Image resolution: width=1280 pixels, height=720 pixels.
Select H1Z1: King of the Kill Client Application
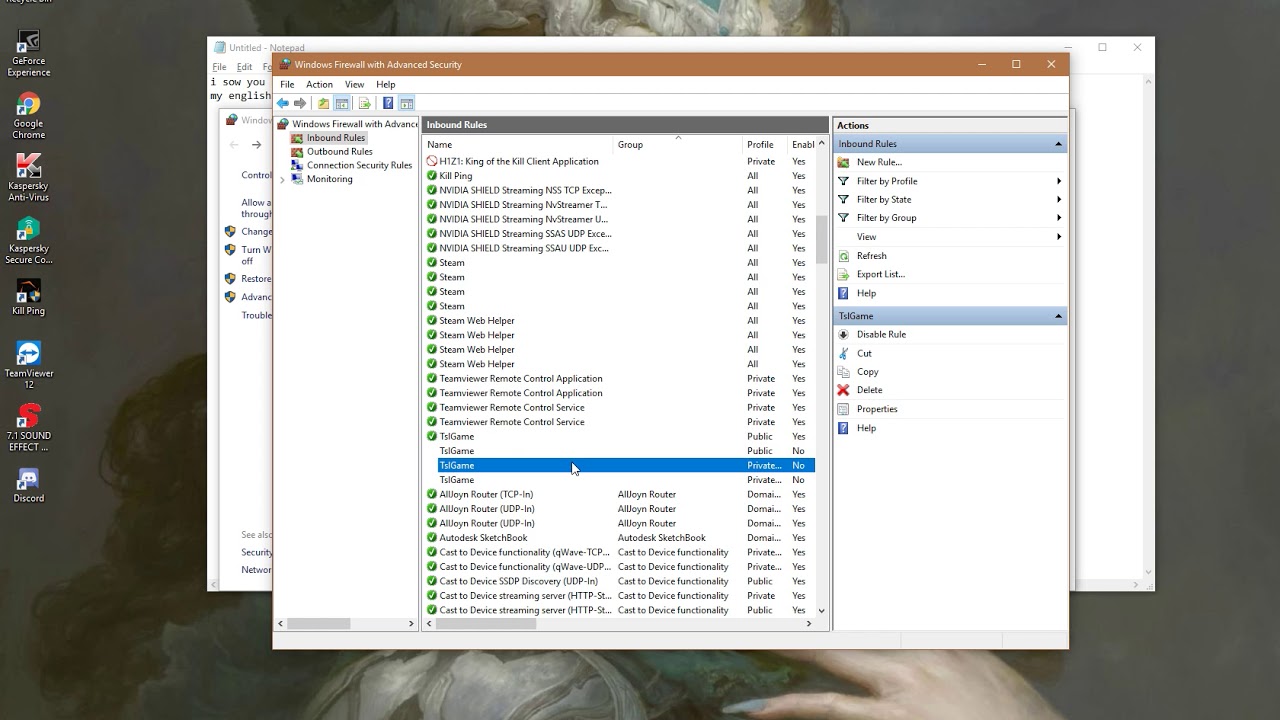(620, 161)
